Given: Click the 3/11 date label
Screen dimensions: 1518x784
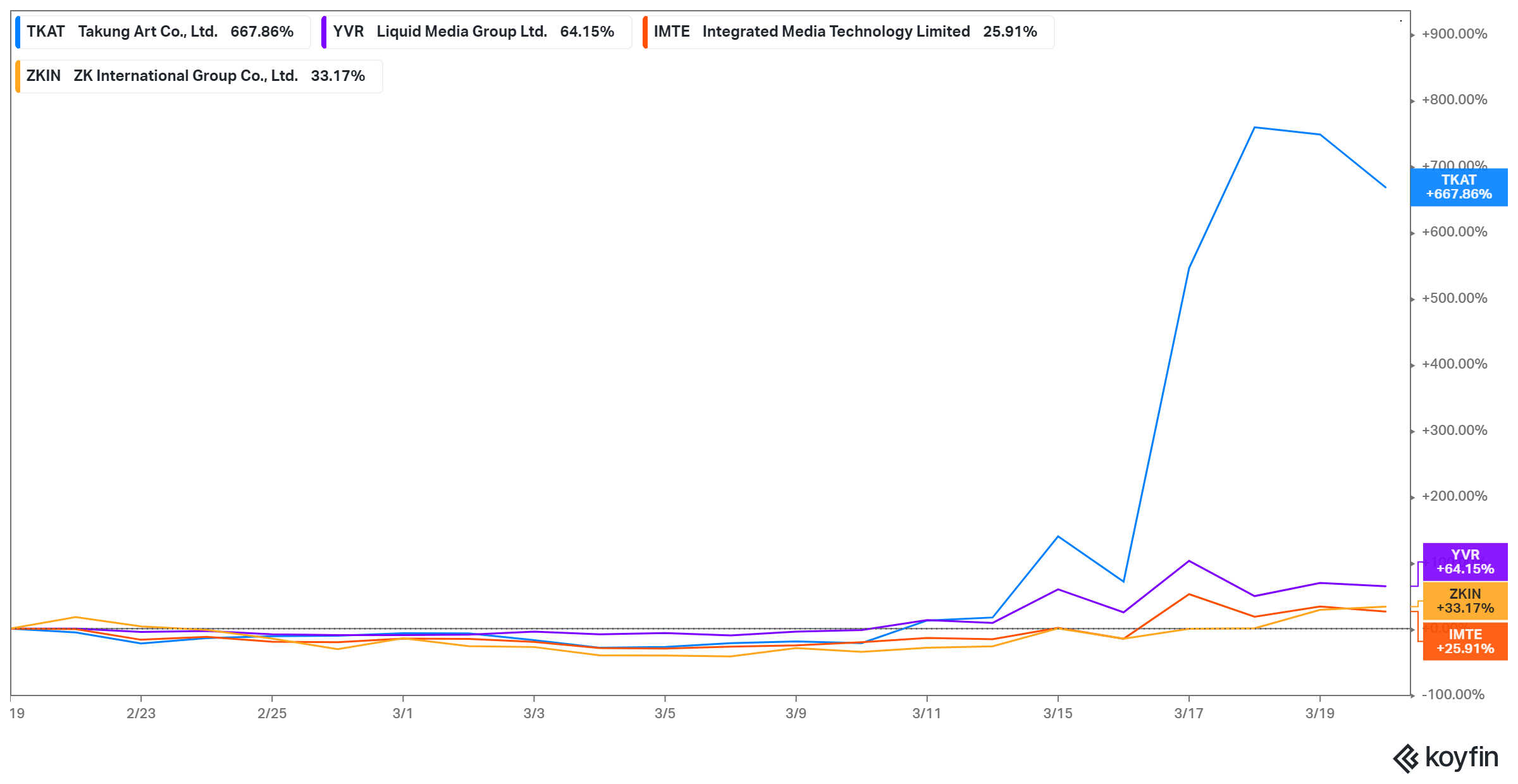Looking at the screenshot, I should click(927, 714).
